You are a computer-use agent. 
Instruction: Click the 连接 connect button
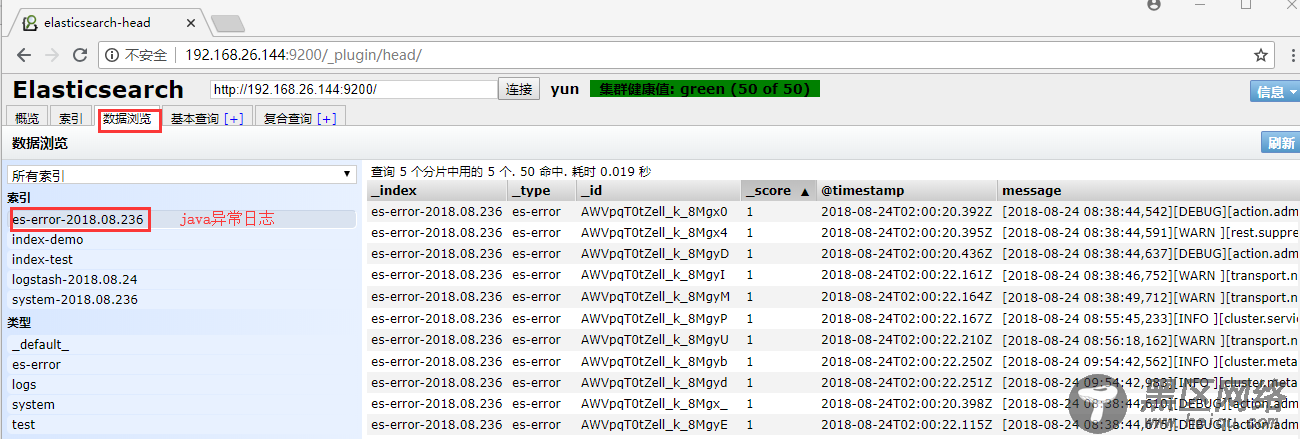[519, 89]
